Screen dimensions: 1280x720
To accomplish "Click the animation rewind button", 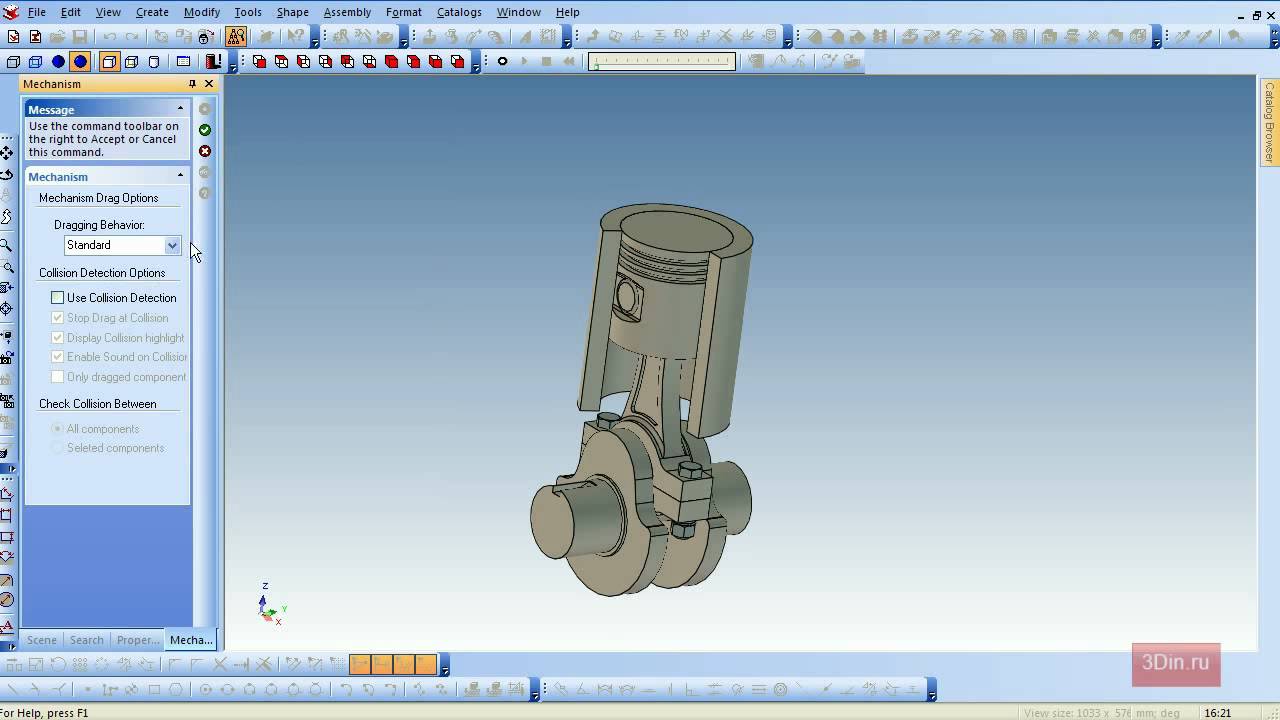I will click(x=568, y=62).
